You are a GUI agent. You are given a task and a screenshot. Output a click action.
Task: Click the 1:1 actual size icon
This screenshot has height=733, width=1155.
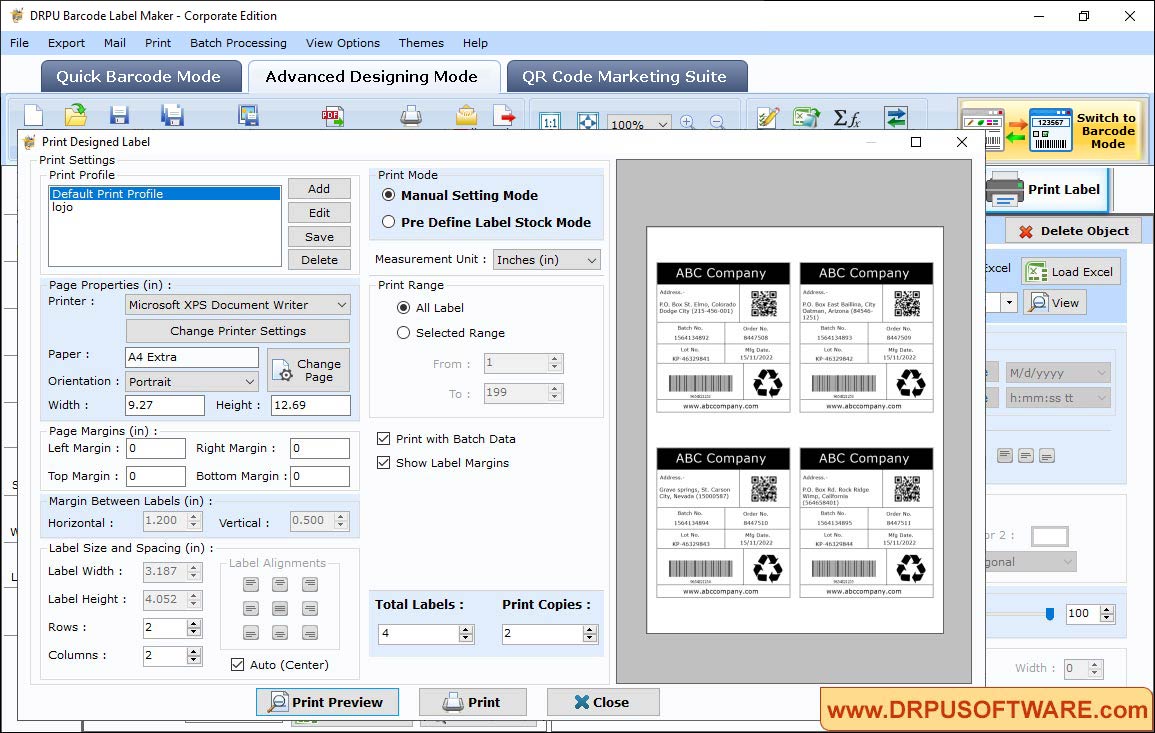pyautogui.click(x=550, y=122)
